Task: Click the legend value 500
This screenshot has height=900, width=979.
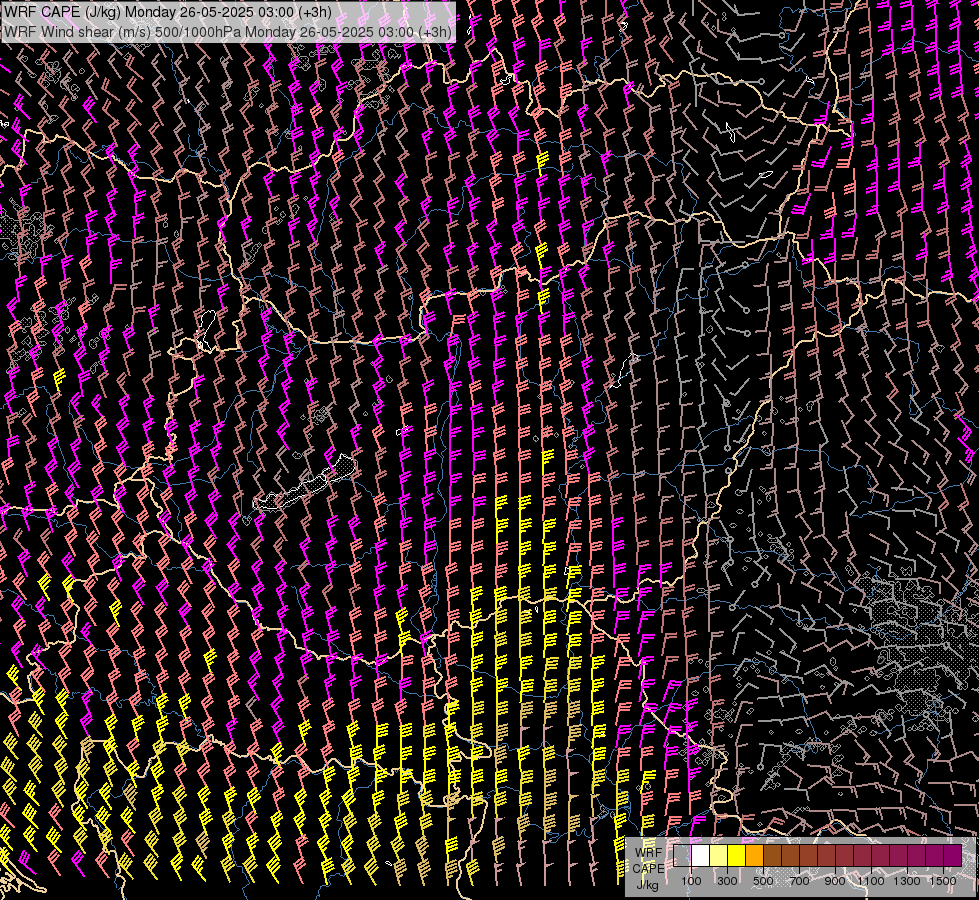Action: (x=764, y=881)
